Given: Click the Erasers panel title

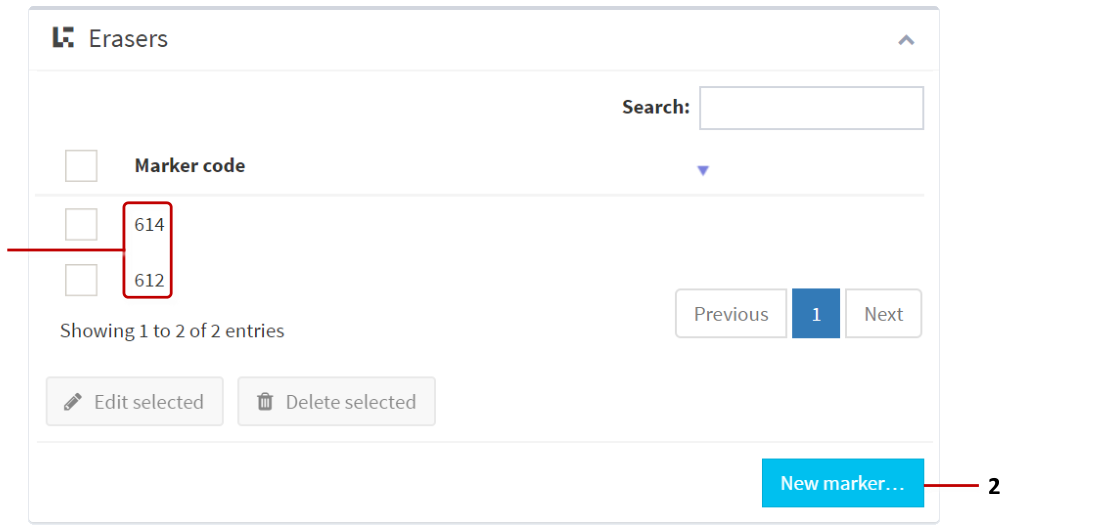Looking at the screenshot, I should tap(128, 39).
